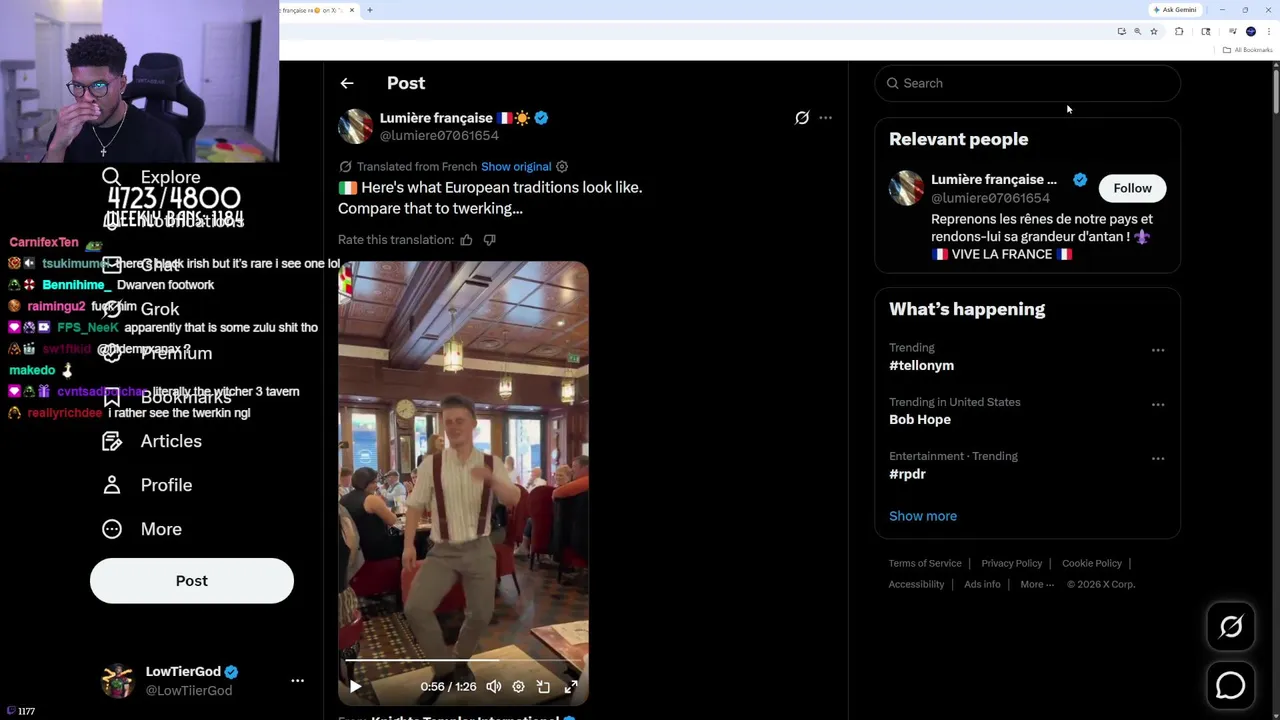
Task: Expand the footer More menu
Action: pos(1037,585)
